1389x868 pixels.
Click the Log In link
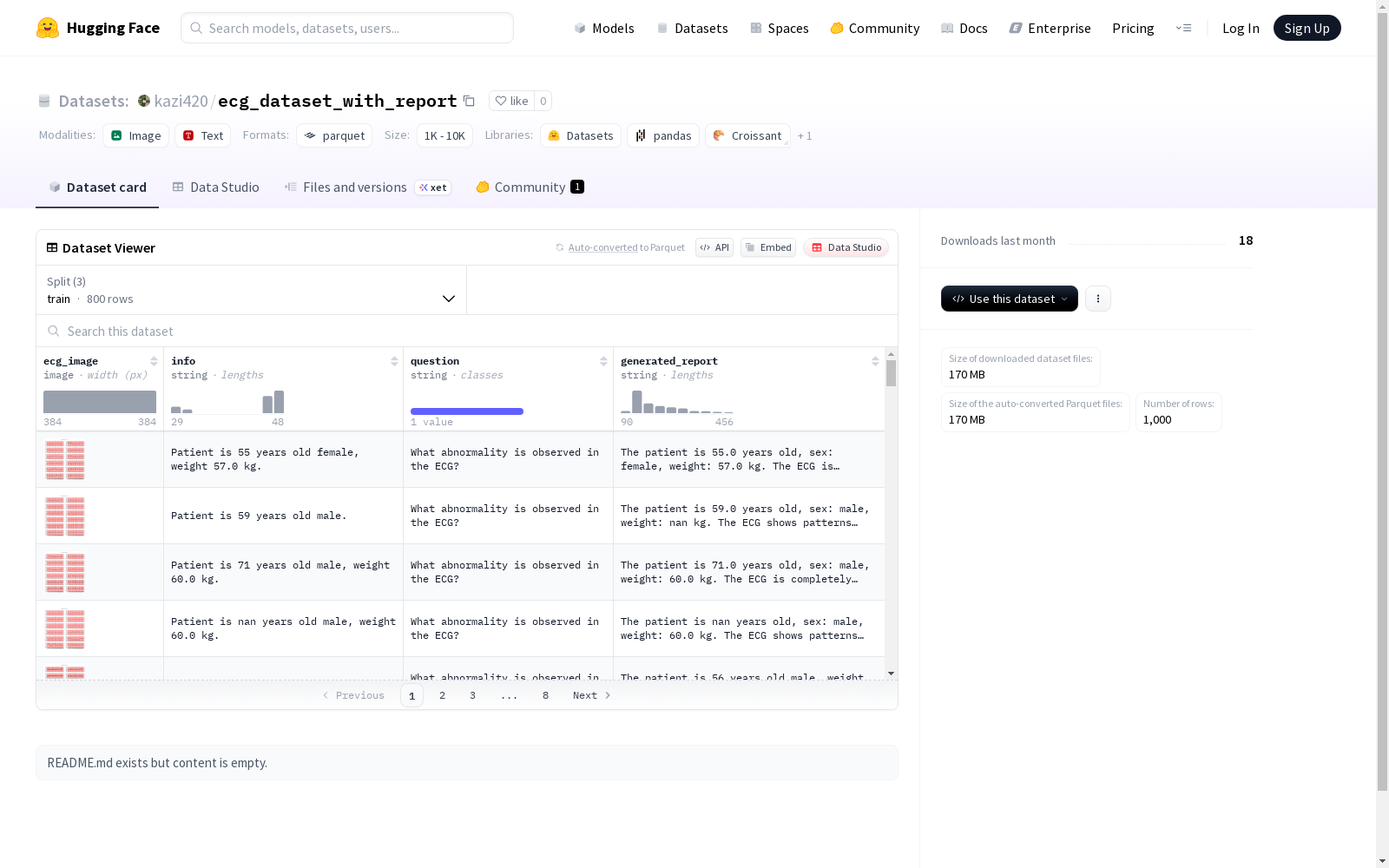tap(1241, 28)
